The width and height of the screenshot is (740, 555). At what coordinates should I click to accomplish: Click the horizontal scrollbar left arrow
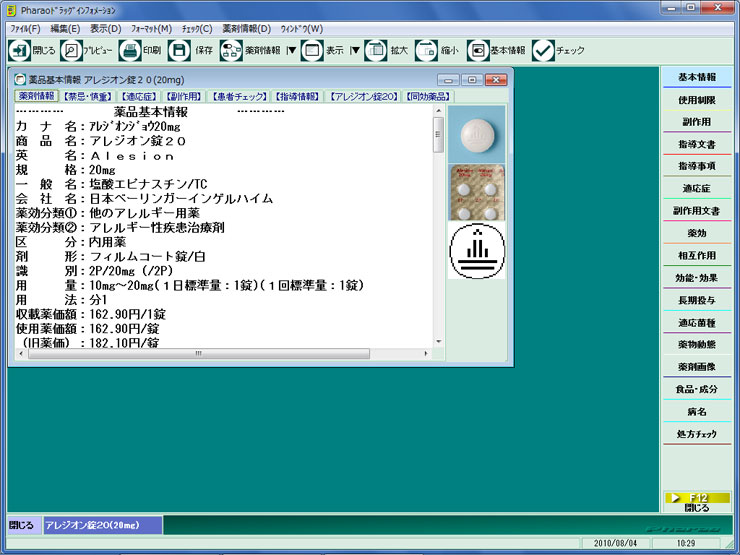(20, 353)
